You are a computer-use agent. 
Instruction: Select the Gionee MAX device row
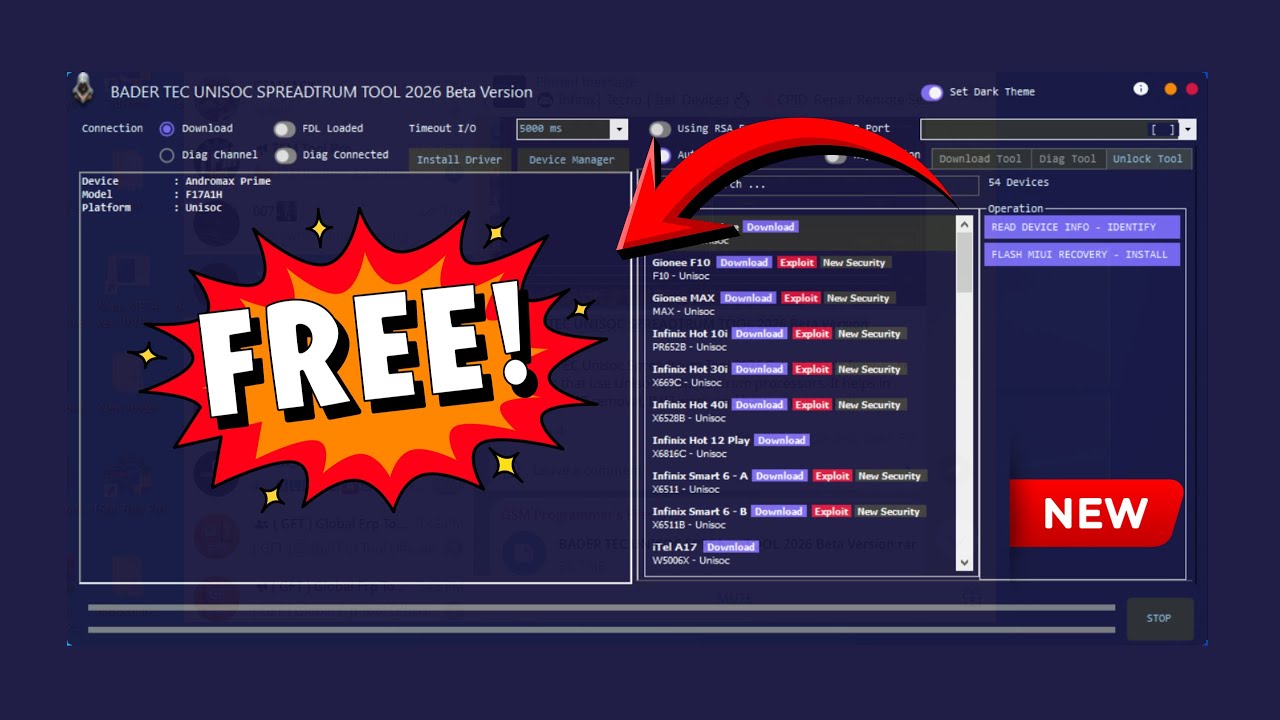pos(801,305)
